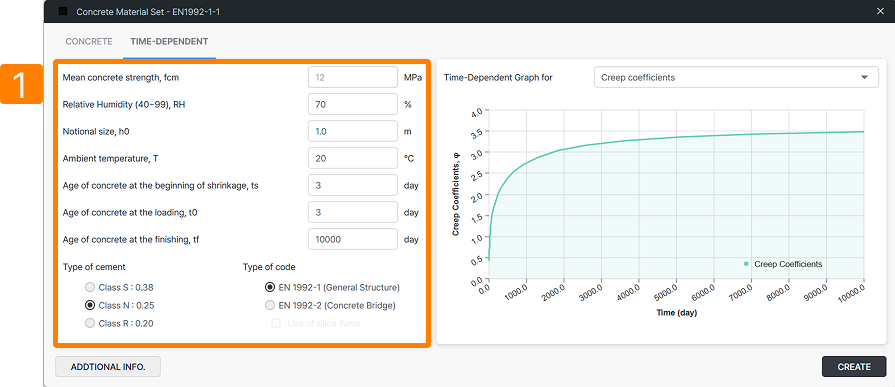
Task: Click the ADDTIONAL INFO. button
Action: coord(108,367)
